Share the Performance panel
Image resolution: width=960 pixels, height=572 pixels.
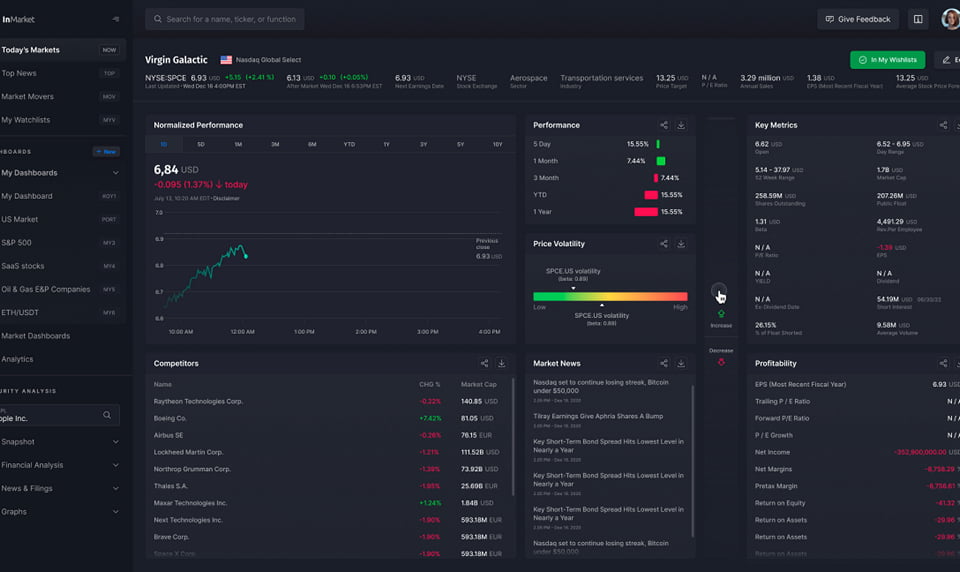(x=664, y=125)
